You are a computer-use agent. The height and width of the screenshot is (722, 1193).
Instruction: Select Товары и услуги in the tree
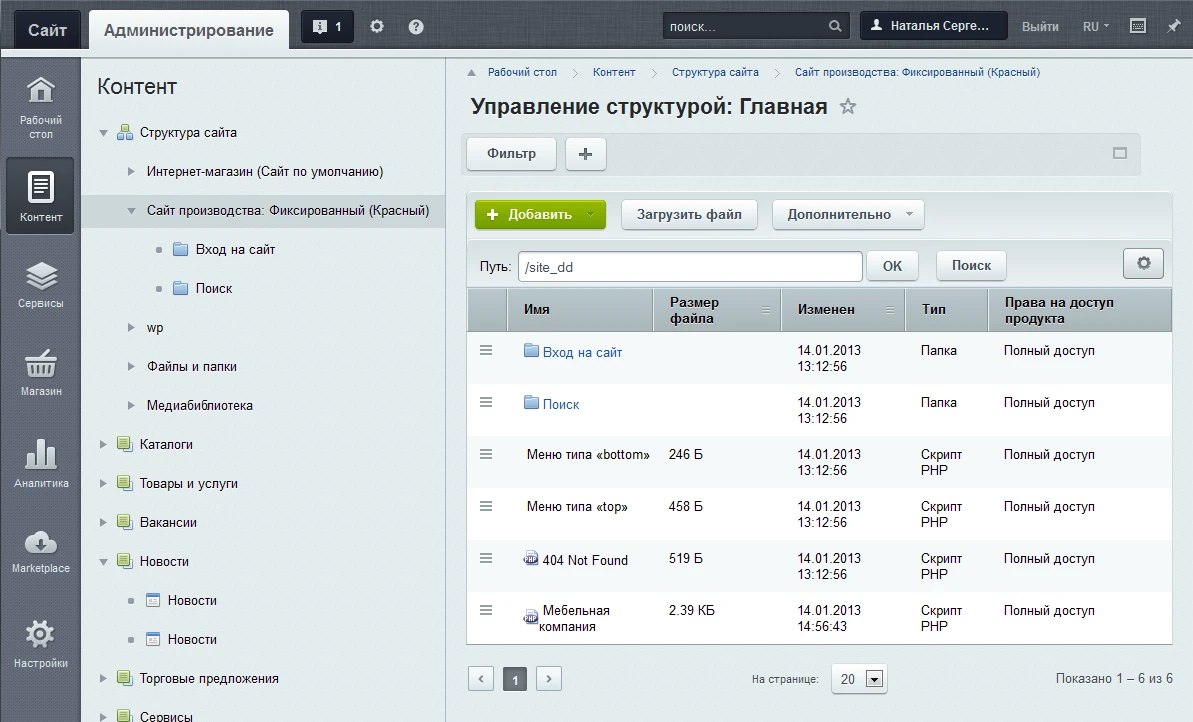coord(189,483)
